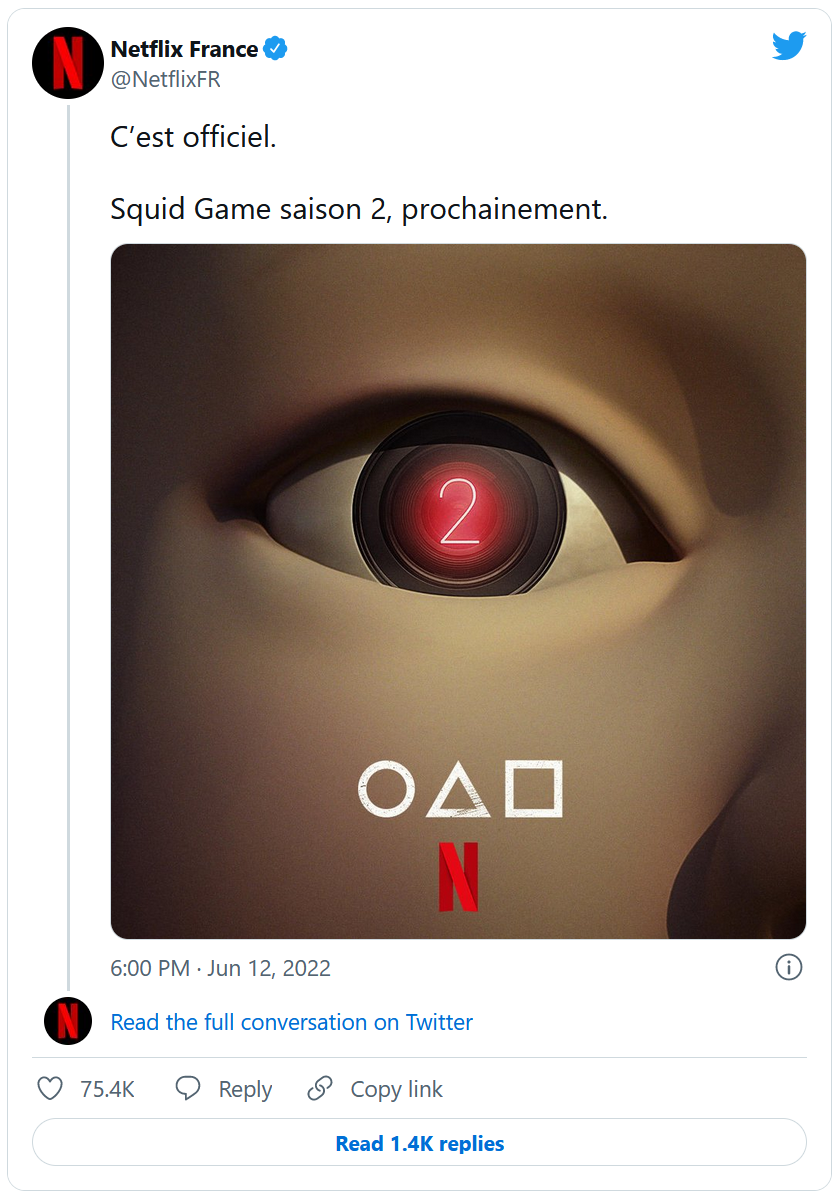The image size is (840, 1201).
Task: Open the 6:00 PM · Jun 12, 2022 timestamp
Action: [220, 968]
